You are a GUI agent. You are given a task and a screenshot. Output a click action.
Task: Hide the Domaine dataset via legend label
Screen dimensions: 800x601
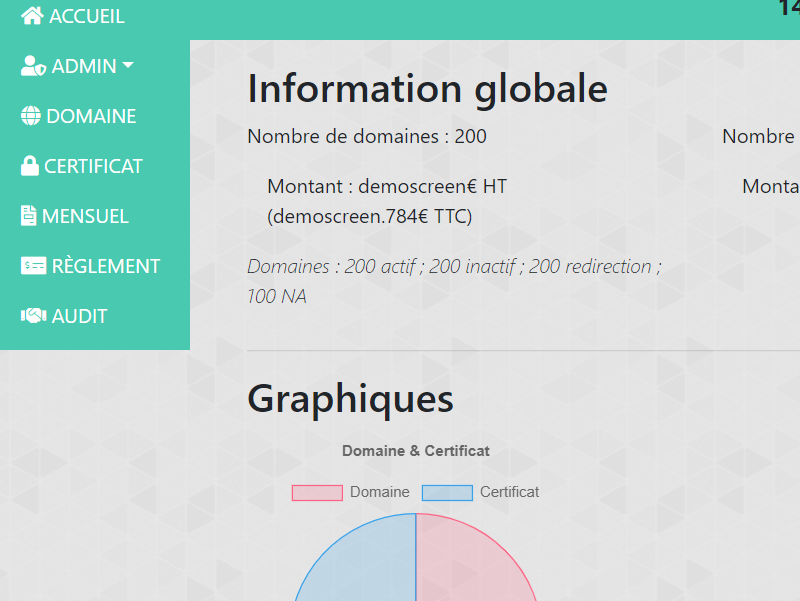(379, 492)
